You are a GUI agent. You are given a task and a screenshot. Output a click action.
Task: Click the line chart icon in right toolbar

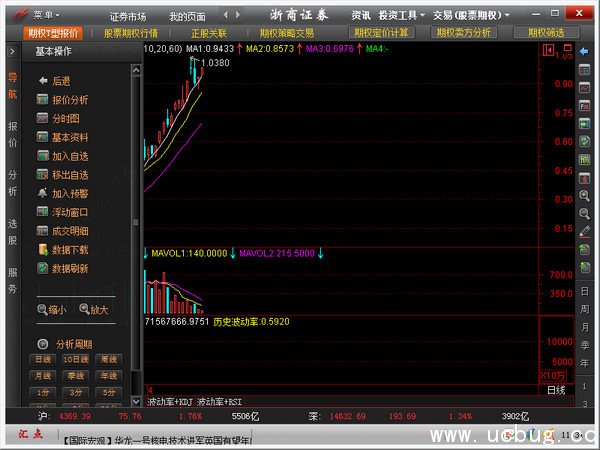pyautogui.click(x=584, y=88)
